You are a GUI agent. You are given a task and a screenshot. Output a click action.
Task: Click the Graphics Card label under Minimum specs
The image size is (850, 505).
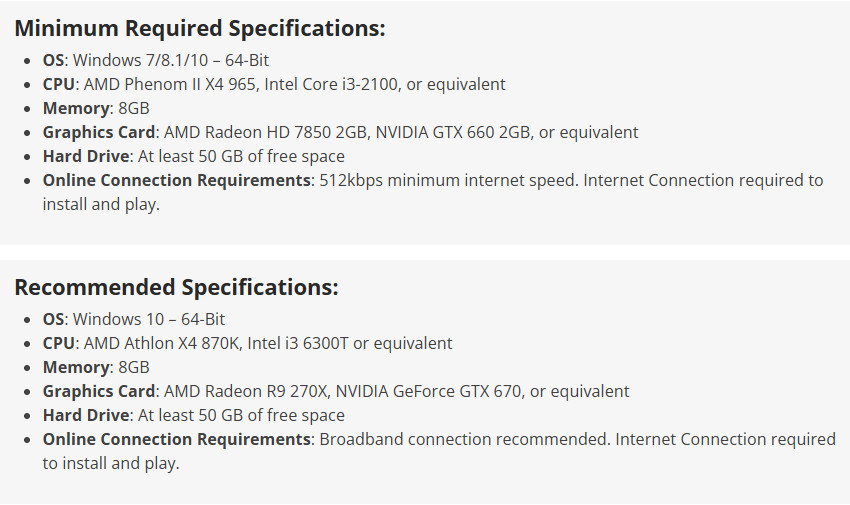[x=99, y=132]
